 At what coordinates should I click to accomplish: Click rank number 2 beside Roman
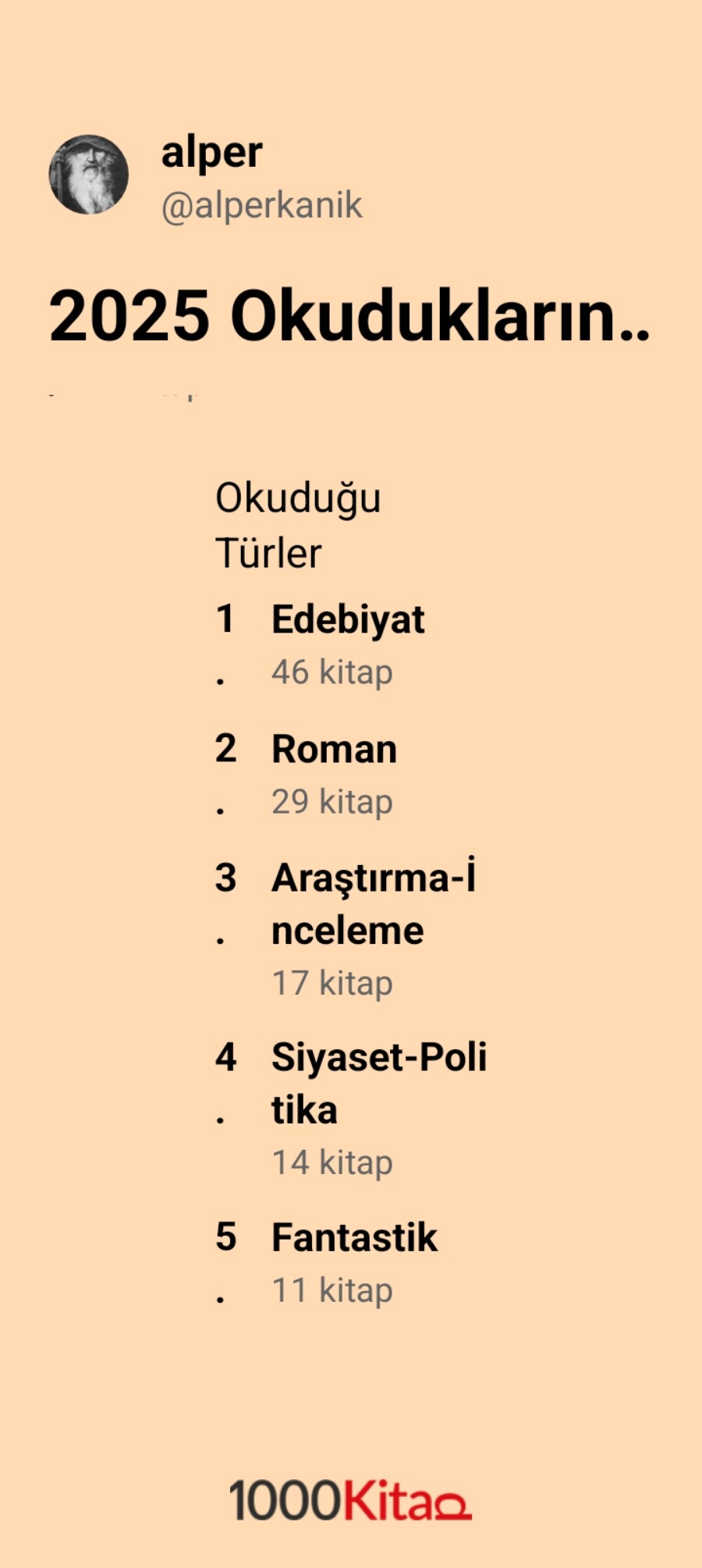click(x=225, y=749)
